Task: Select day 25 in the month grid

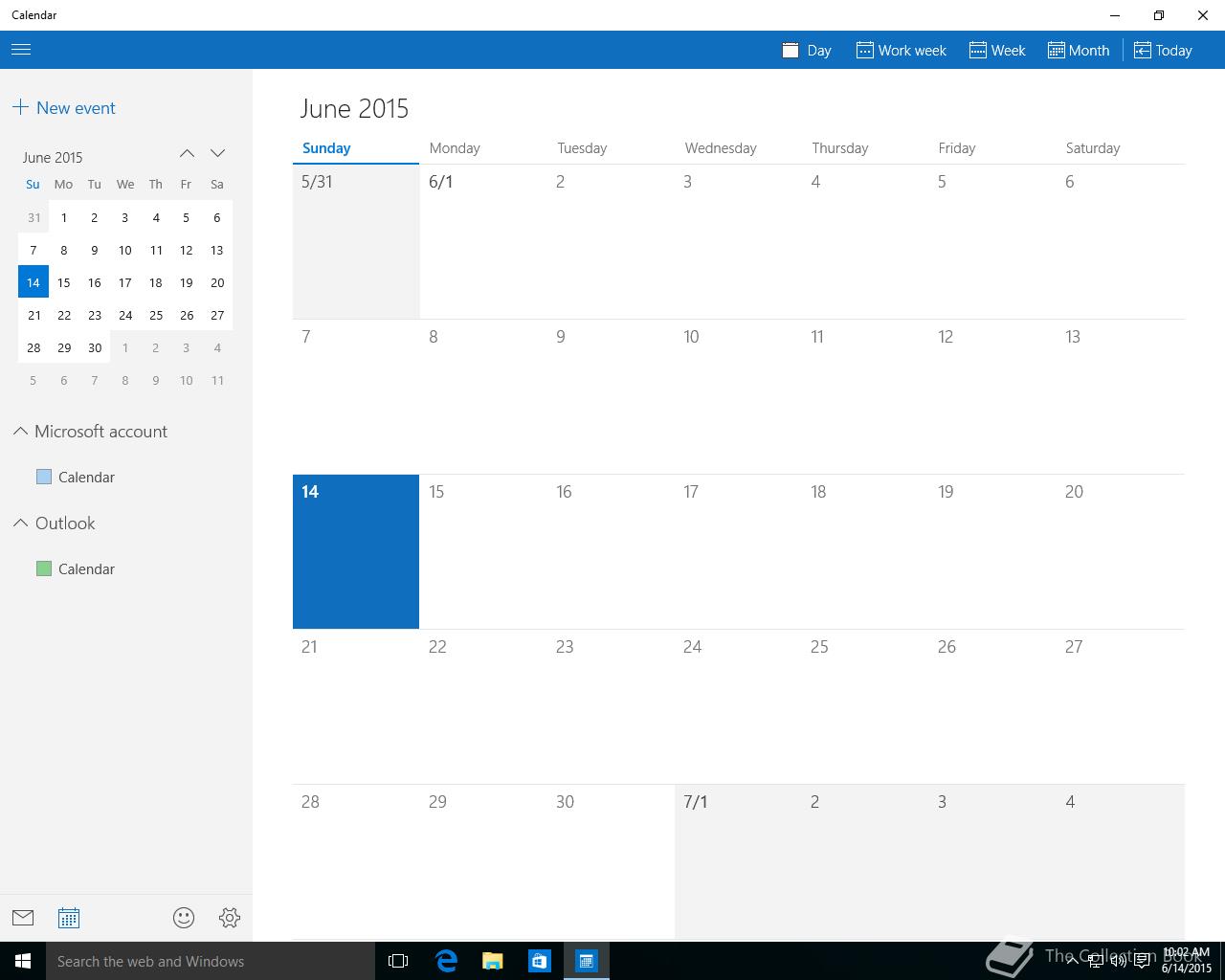Action: coord(865,706)
